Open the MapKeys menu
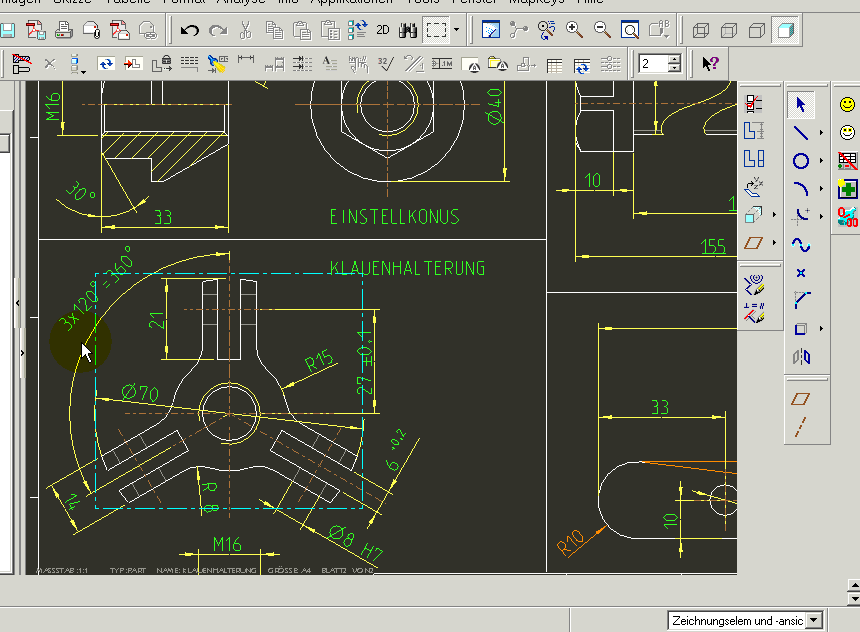This screenshot has height=632, width=860. point(536,2)
